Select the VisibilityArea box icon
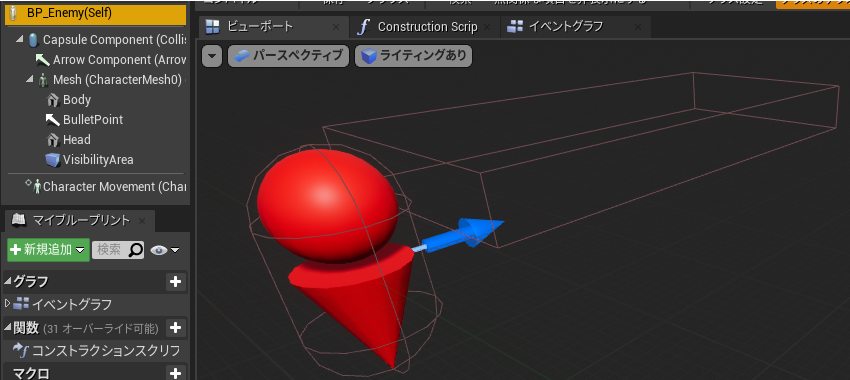This screenshot has width=850, height=380. 53,160
